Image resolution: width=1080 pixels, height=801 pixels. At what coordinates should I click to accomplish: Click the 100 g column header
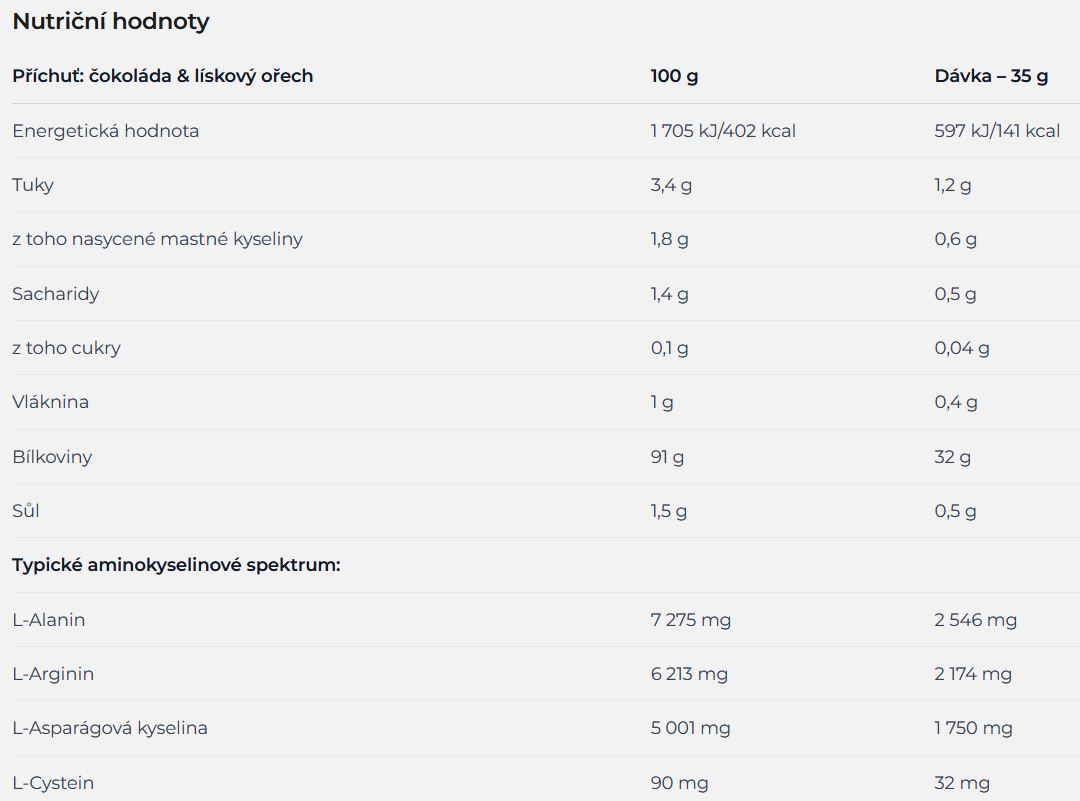[x=674, y=76]
